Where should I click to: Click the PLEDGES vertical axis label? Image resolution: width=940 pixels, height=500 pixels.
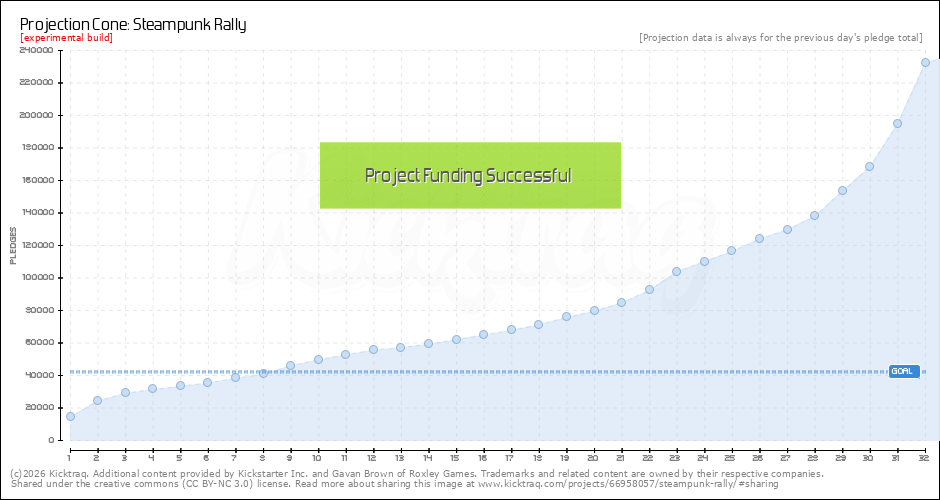13,245
